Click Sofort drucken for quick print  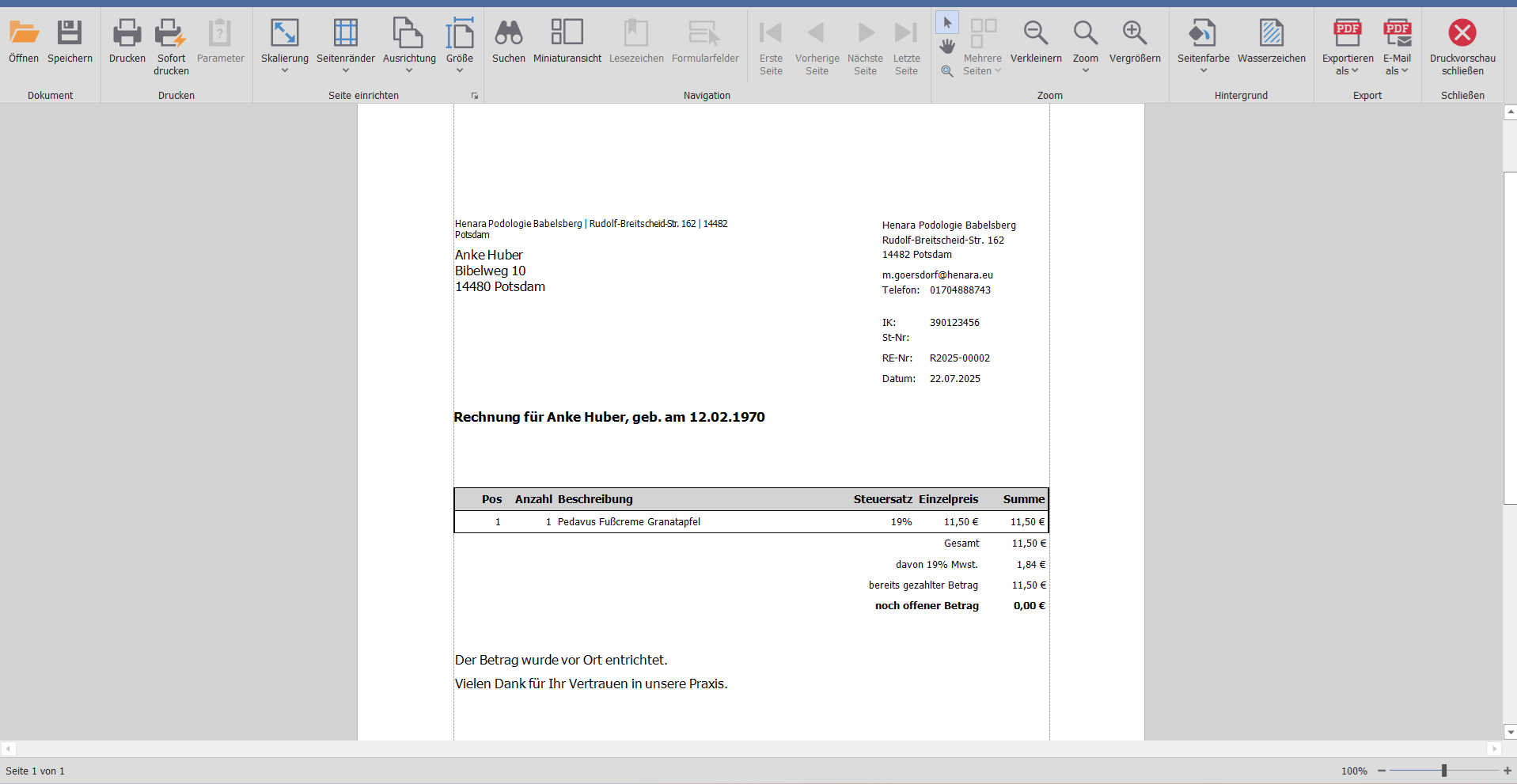pyautogui.click(x=171, y=33)
